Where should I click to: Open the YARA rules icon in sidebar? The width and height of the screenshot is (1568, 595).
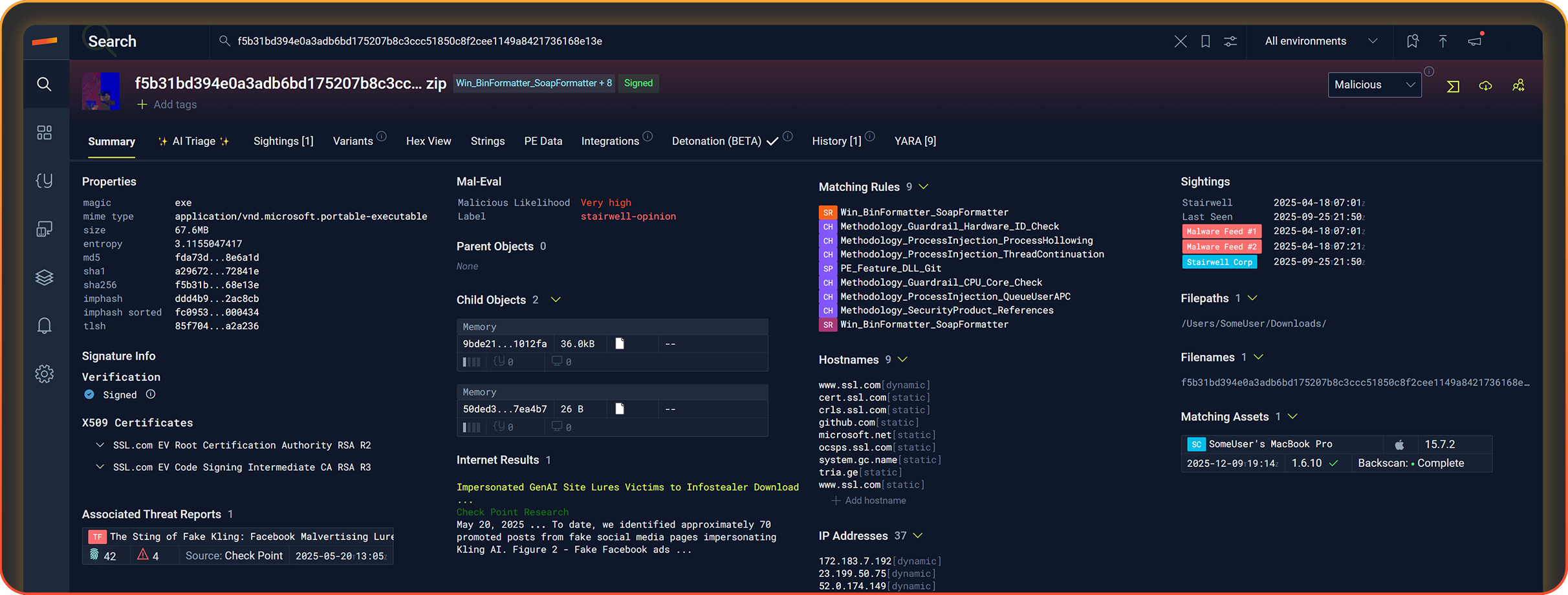(44, 180)
